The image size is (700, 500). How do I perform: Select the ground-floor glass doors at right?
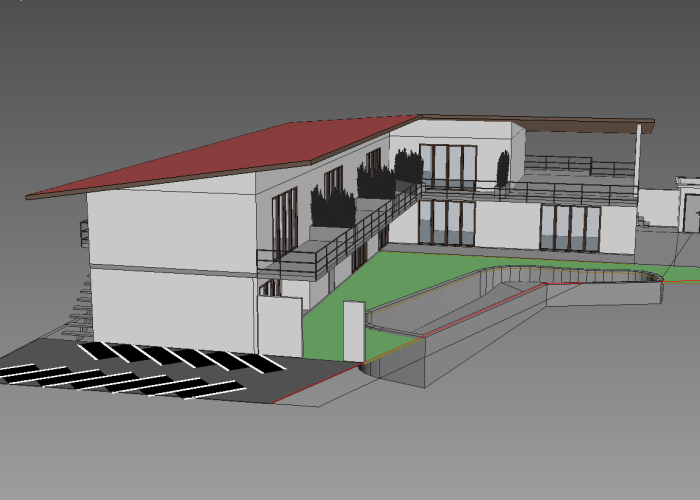coord(570,229)
